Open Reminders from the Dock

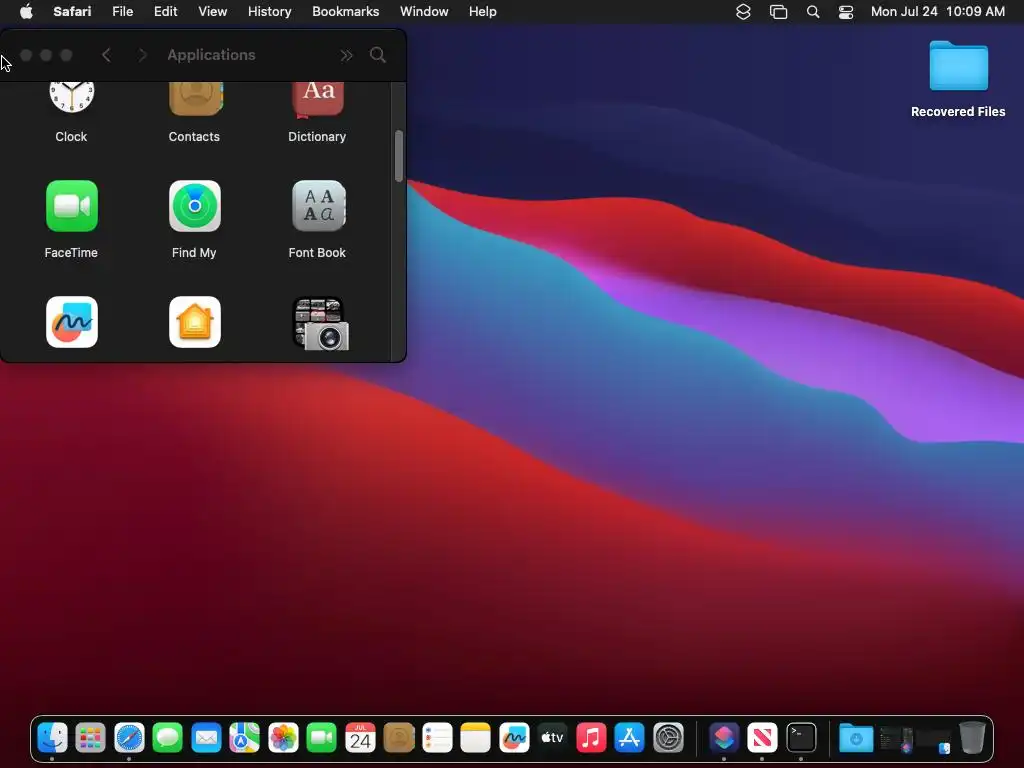click(x=437, y=738)
